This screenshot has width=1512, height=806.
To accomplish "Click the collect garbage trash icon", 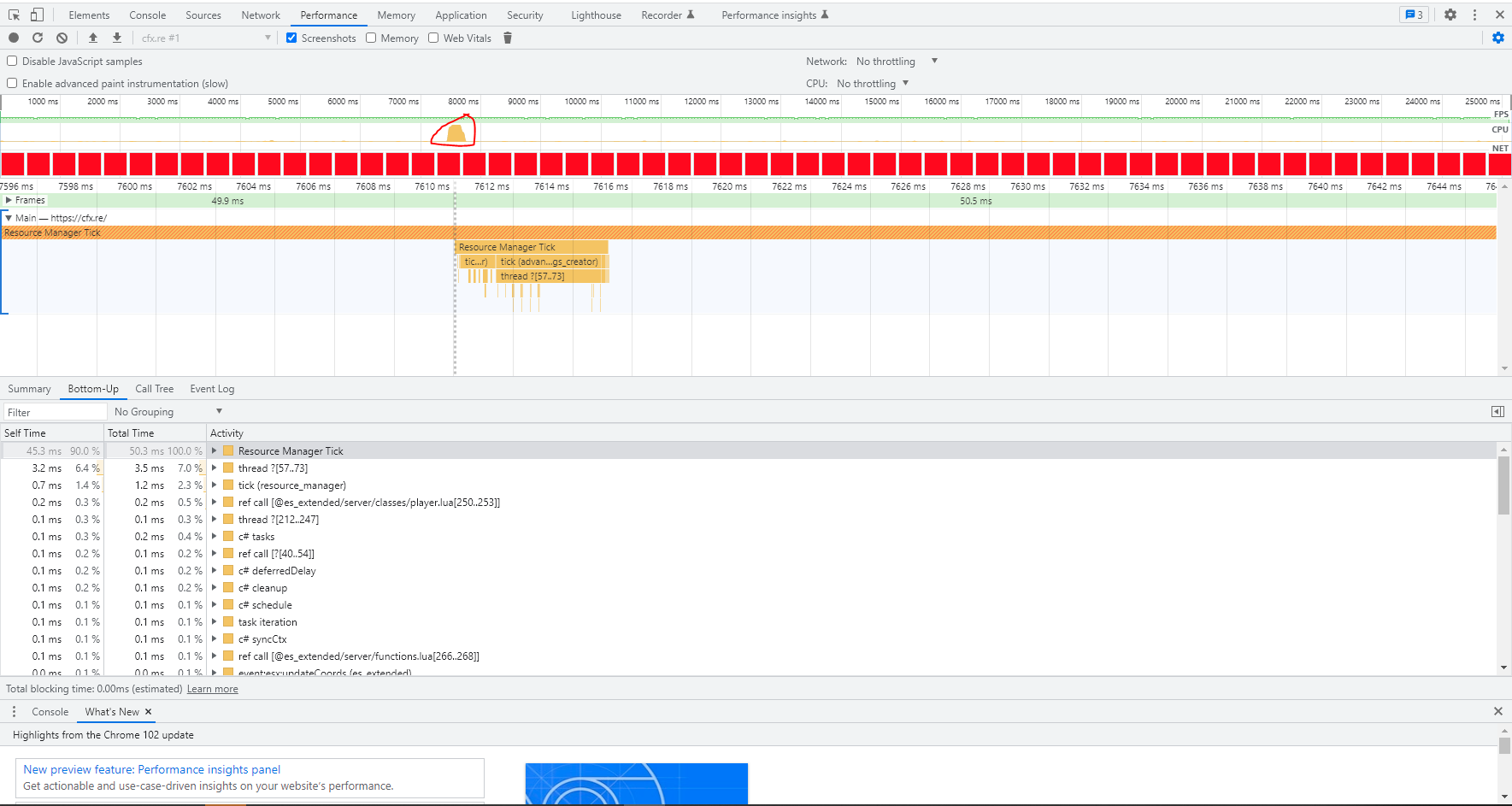I will (x=508, y=38).
